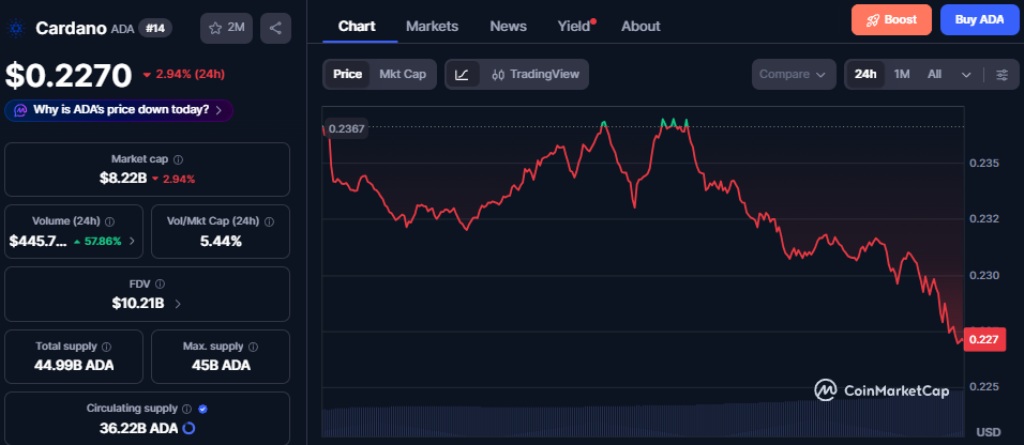This screenshot has height=445, width=1024.
Task: Switch to the Markets tab
Action: coord(432,26)
